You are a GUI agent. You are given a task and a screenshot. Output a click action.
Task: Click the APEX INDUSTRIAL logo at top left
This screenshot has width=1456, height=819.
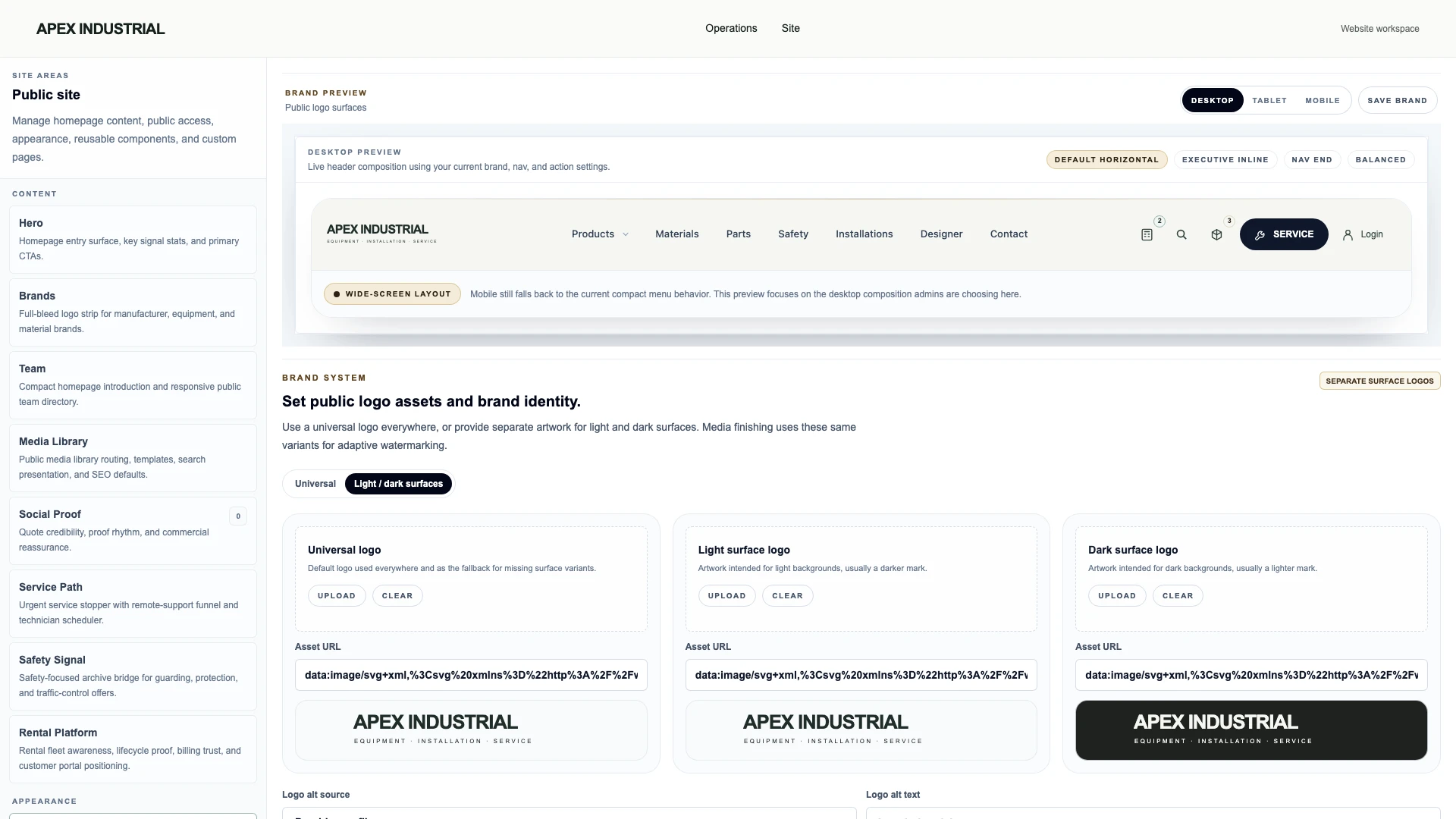pos(100,29)
